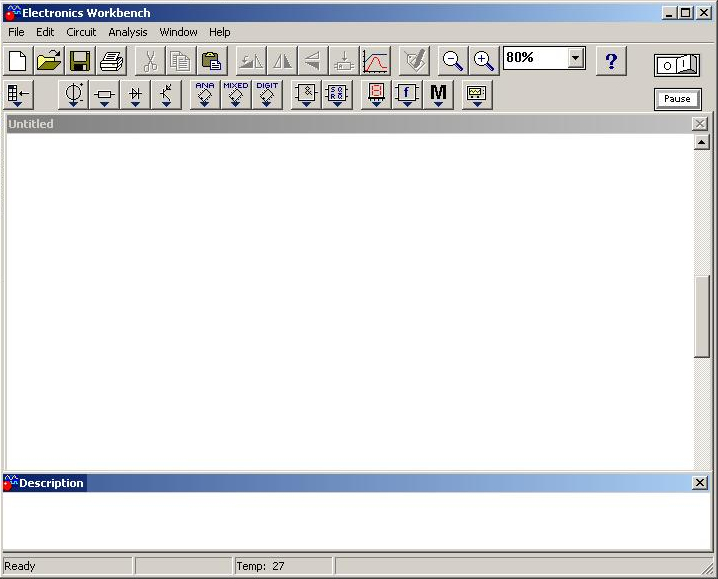The height and width of the screenshot is (579, 718).
Task: Paste from clipboard icon
Action: [x=212, y=61]
